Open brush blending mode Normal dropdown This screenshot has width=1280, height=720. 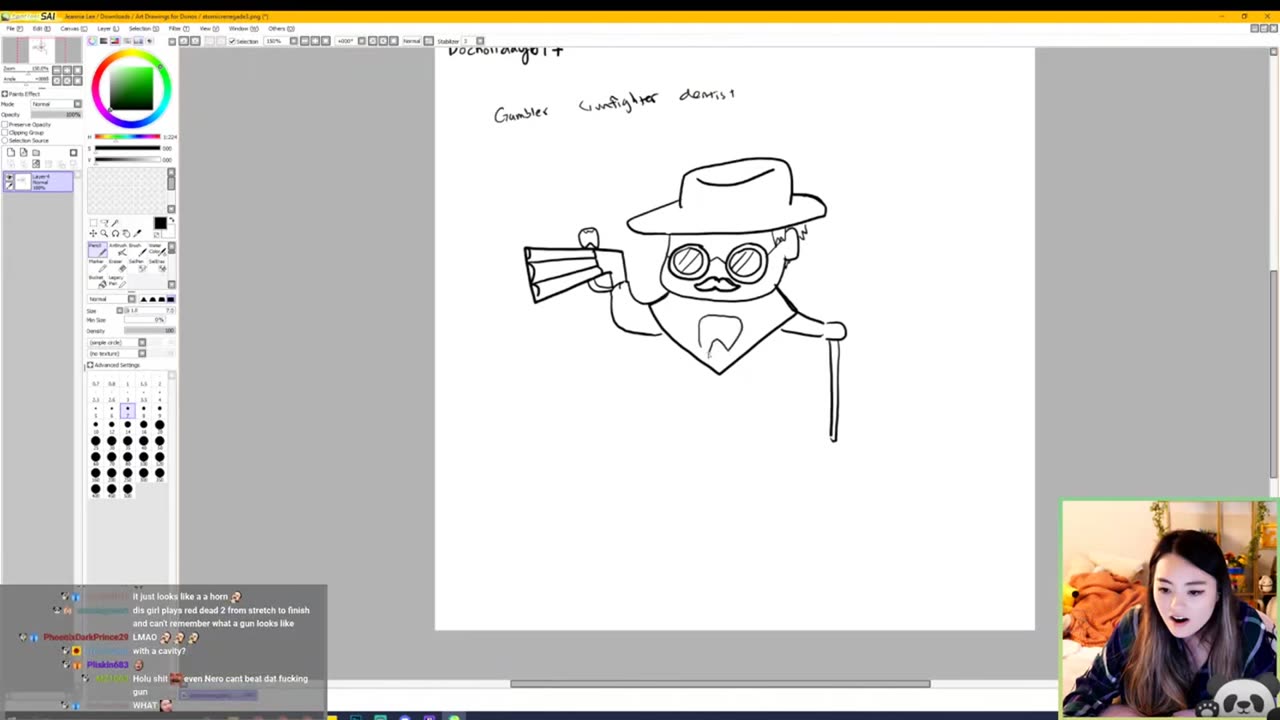coord(112,299)
